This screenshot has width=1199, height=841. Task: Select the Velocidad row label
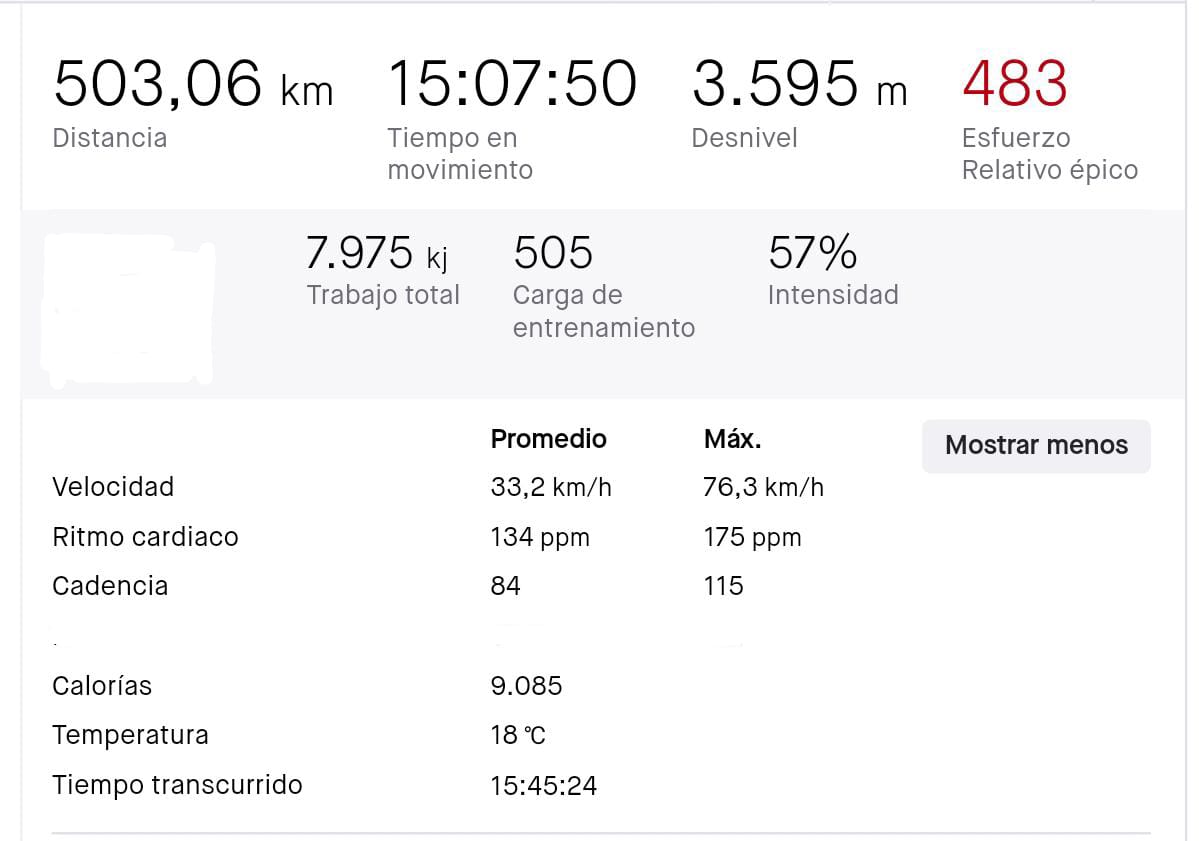[x=113, y=487]
